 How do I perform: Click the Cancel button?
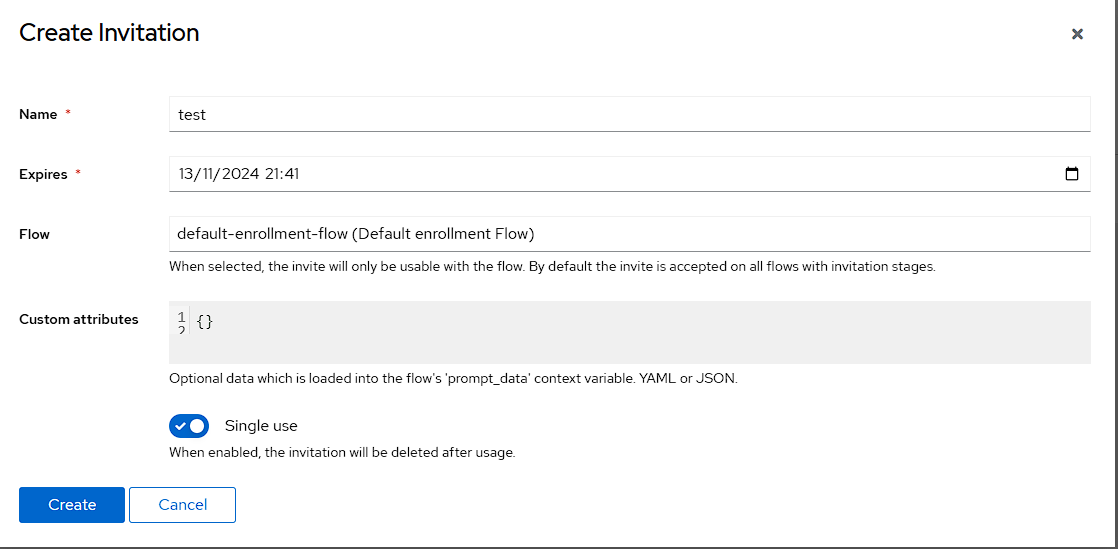[182, 505]
